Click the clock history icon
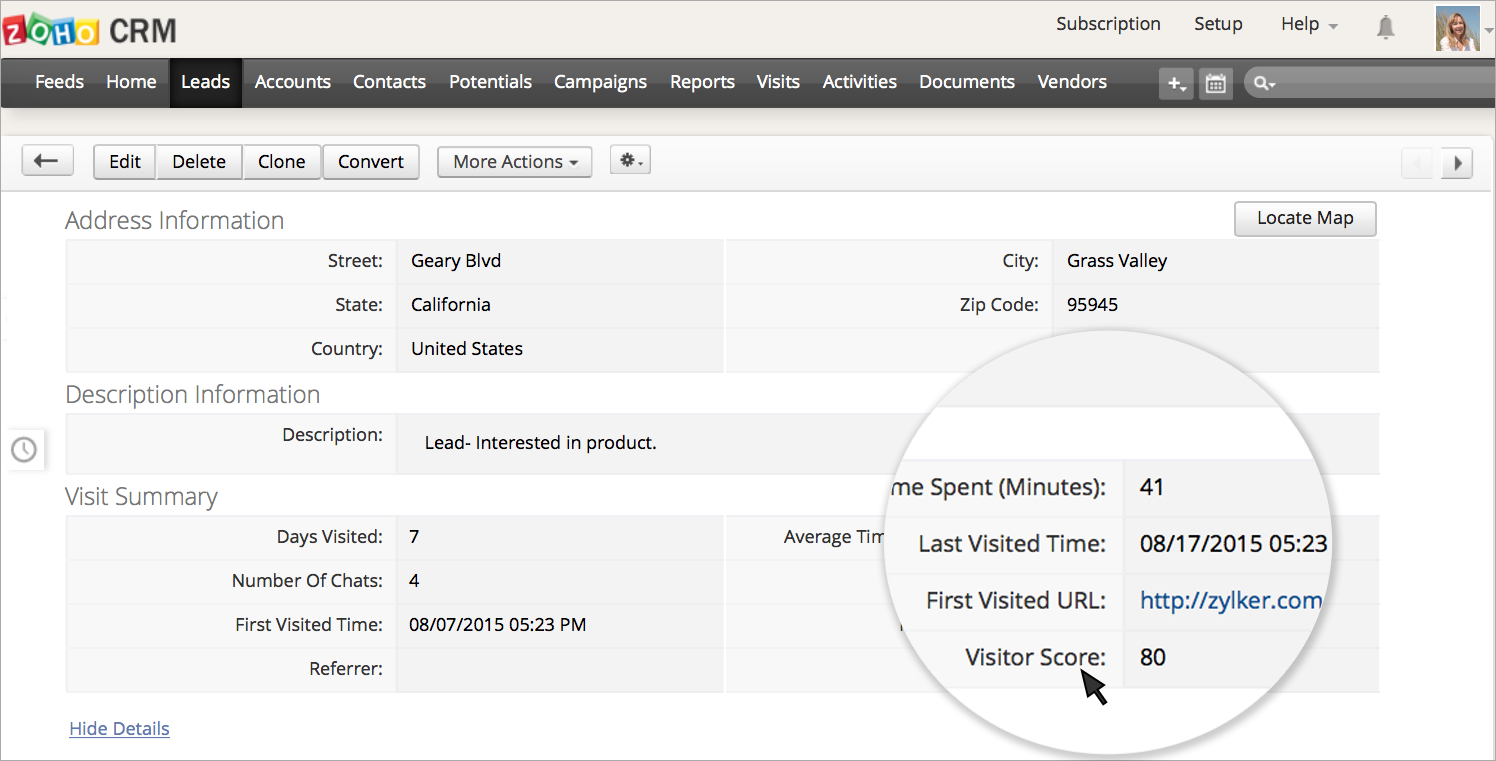 [24, 450]
